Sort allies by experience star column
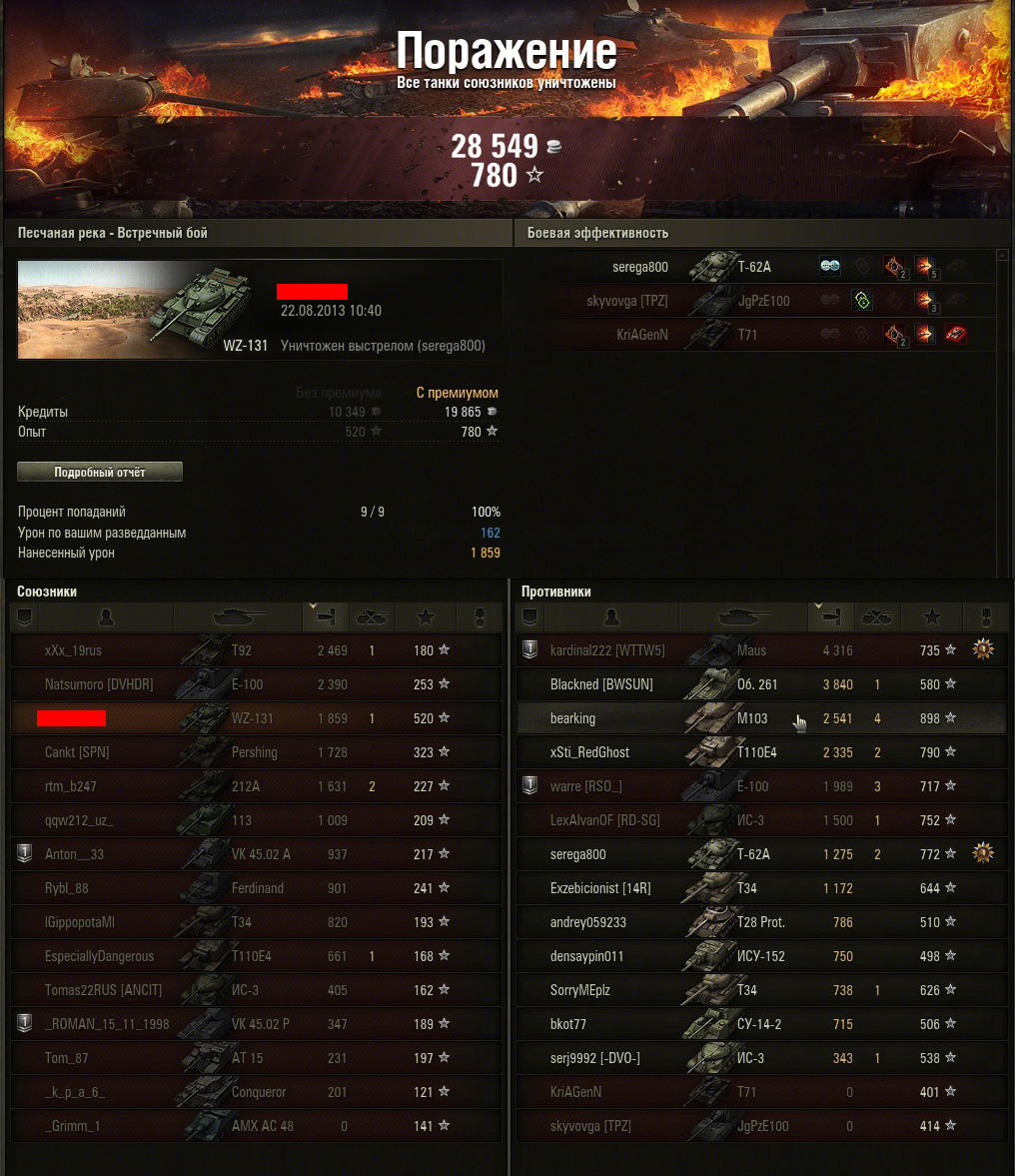This screenshot has height=1176, width=1015. click(x=426, y=616)
